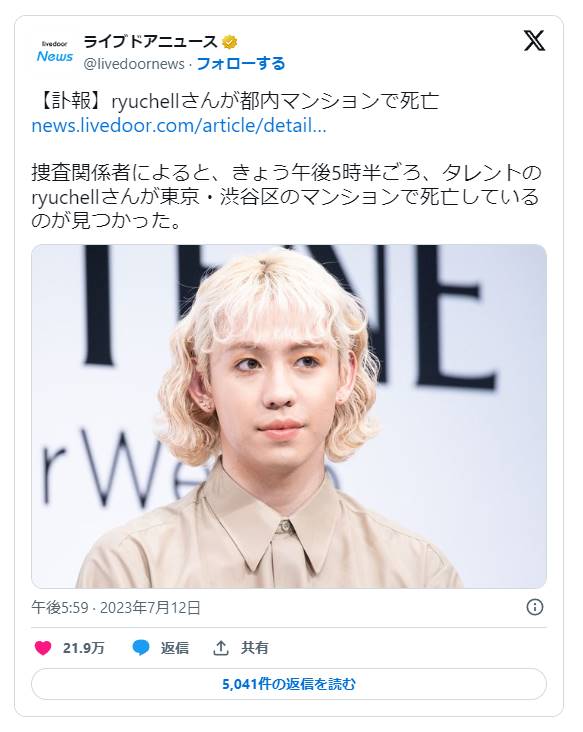The height and width of the screenshot is (732, 583).
Task: Click the livedoor News logo text
Action: [55, 53]
